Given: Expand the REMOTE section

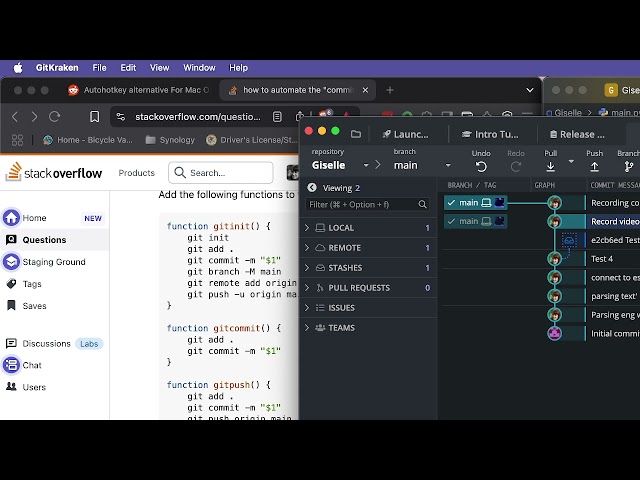Looking at the screenshot, I should (x=368, y=248).
